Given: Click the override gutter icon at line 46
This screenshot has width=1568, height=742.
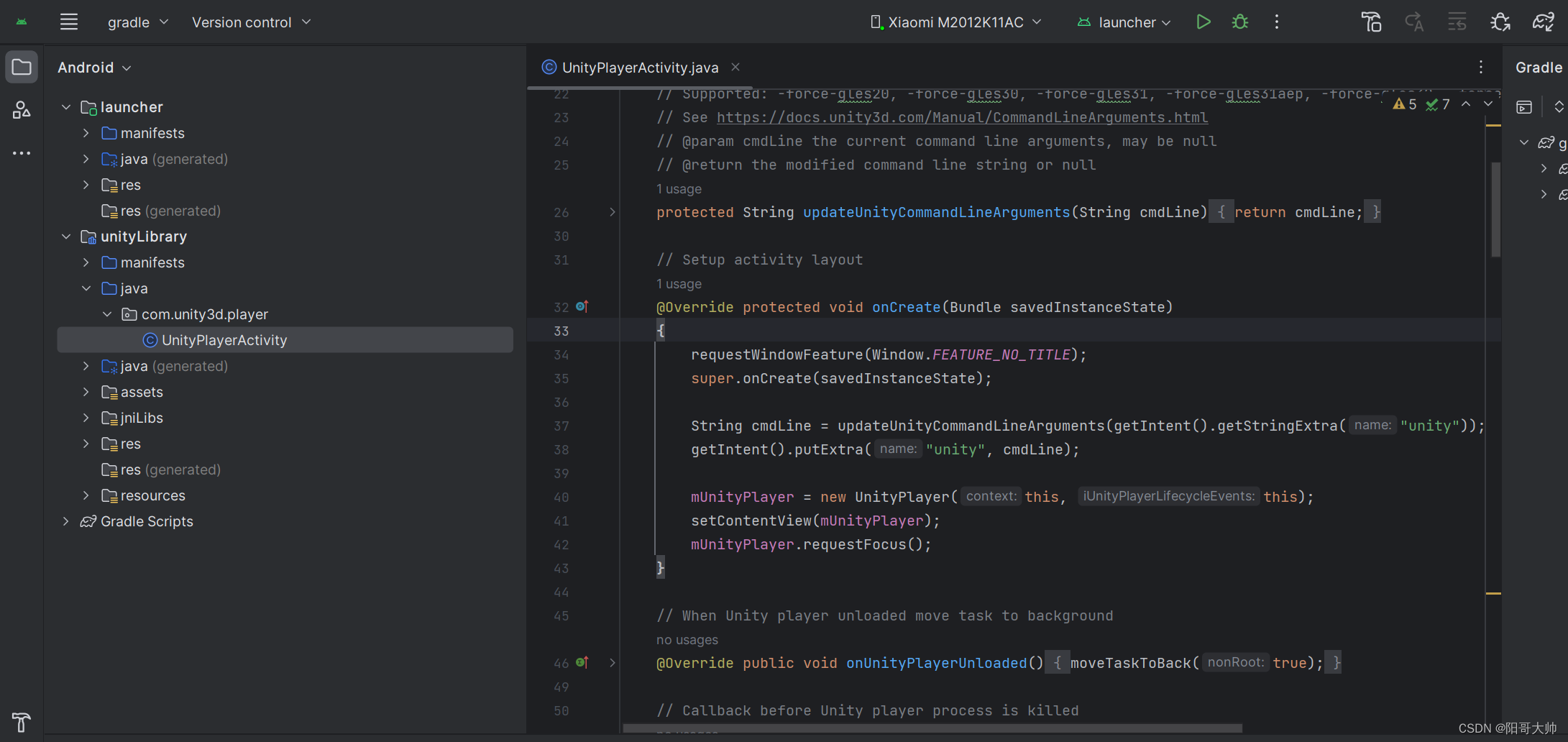Looking at the screenshot, I should pos(582,662).
